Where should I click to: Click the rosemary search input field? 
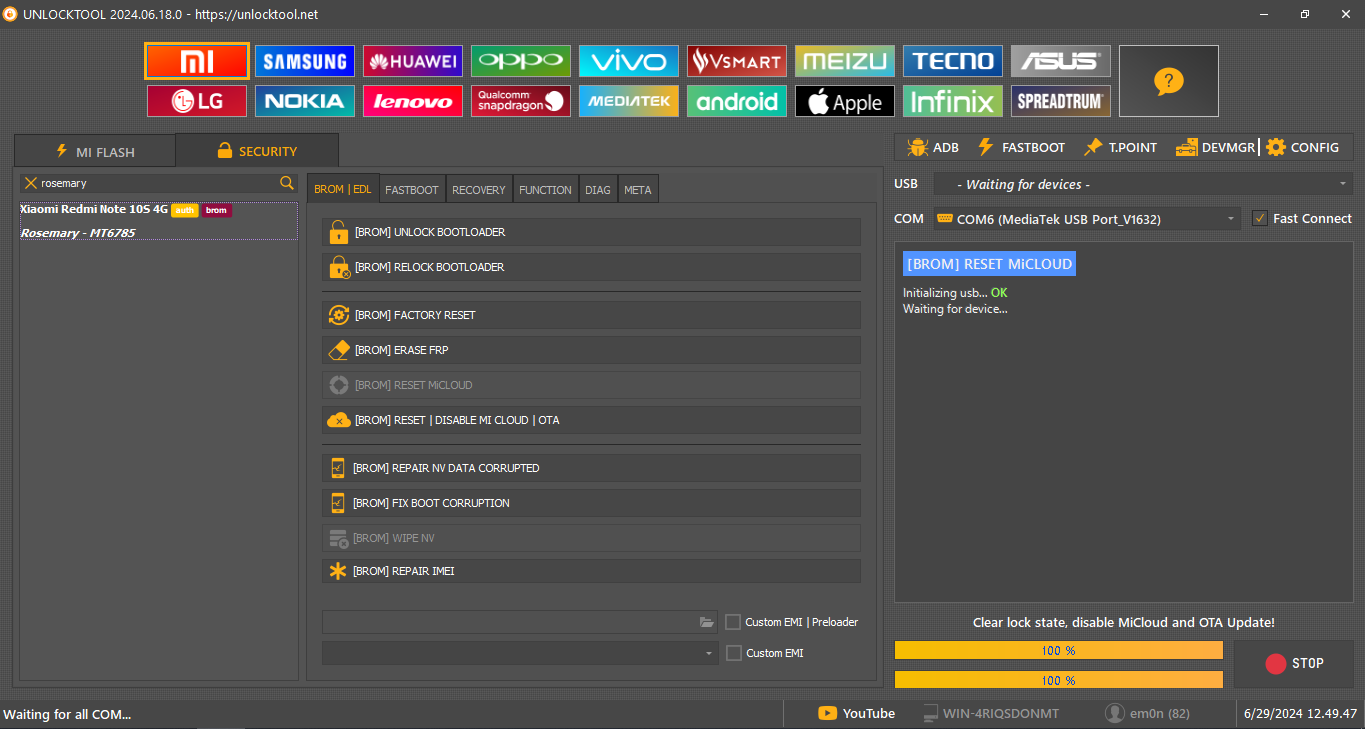tap(158, 183)
